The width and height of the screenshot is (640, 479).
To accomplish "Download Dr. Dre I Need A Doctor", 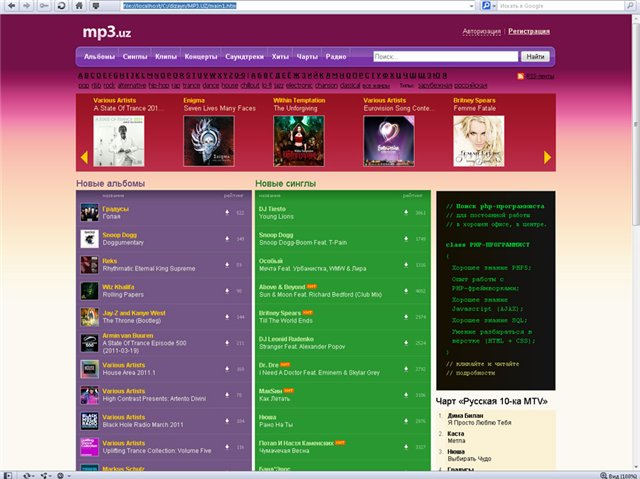I will [x=406, y=369].
